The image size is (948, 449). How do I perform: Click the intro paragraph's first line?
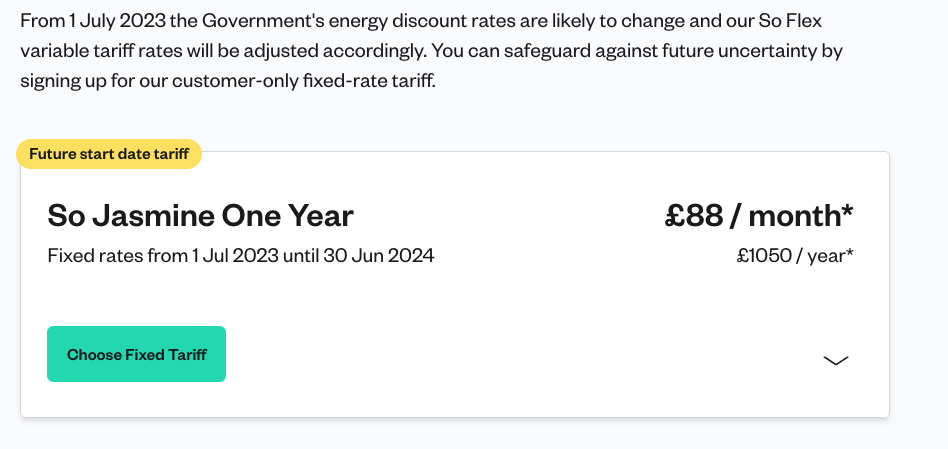click(421, 21)
